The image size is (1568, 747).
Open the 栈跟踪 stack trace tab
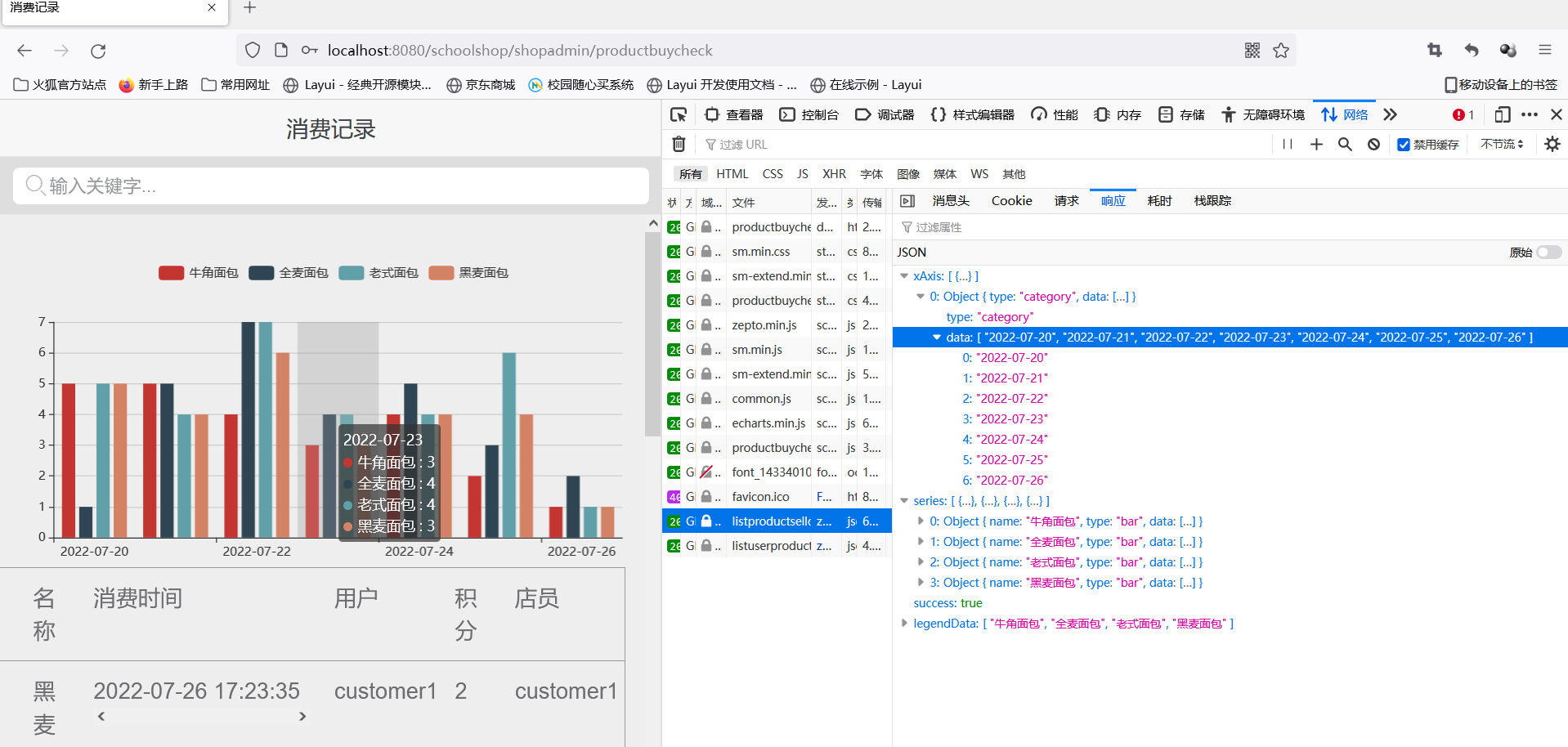click(x=1212, y=201)
